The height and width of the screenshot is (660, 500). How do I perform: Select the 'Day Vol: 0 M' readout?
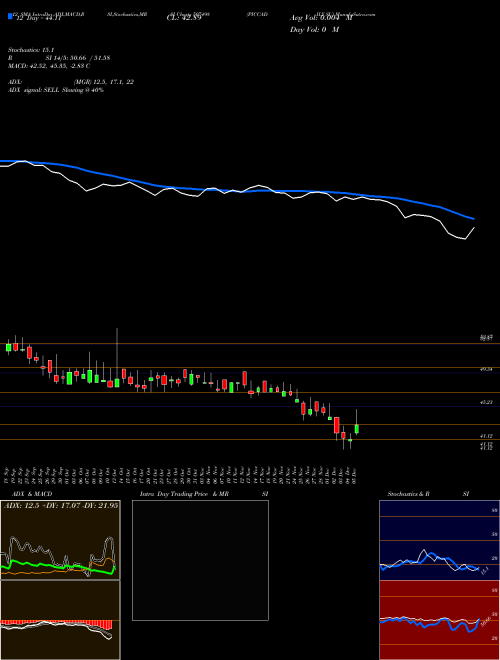pyautogui.click(x=314, y=30)
